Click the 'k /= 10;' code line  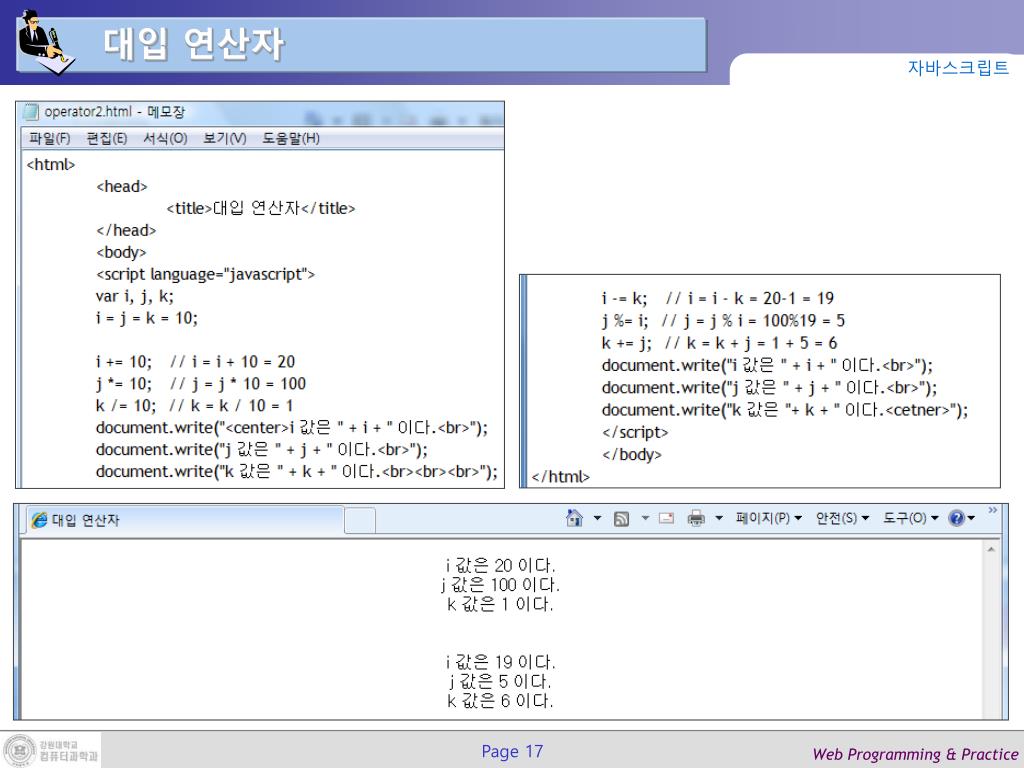tap(194, 406)
